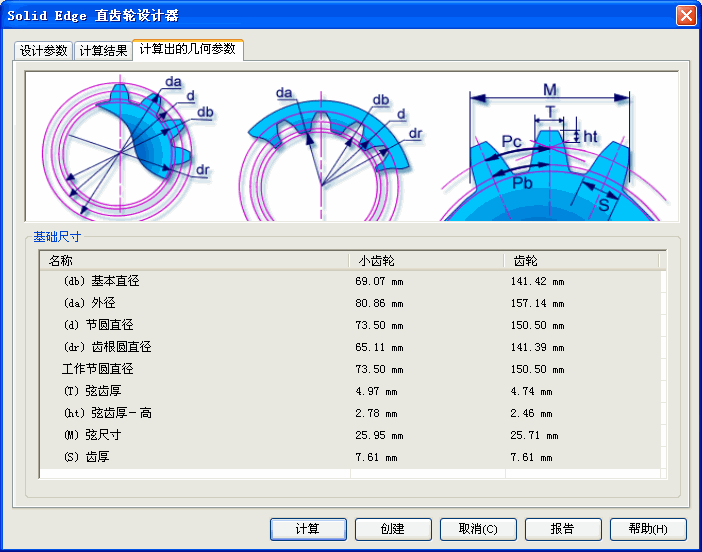Click the 齿轮 column header
The image size is (702, 552).
pyautogui.click(x=581, y=261)
